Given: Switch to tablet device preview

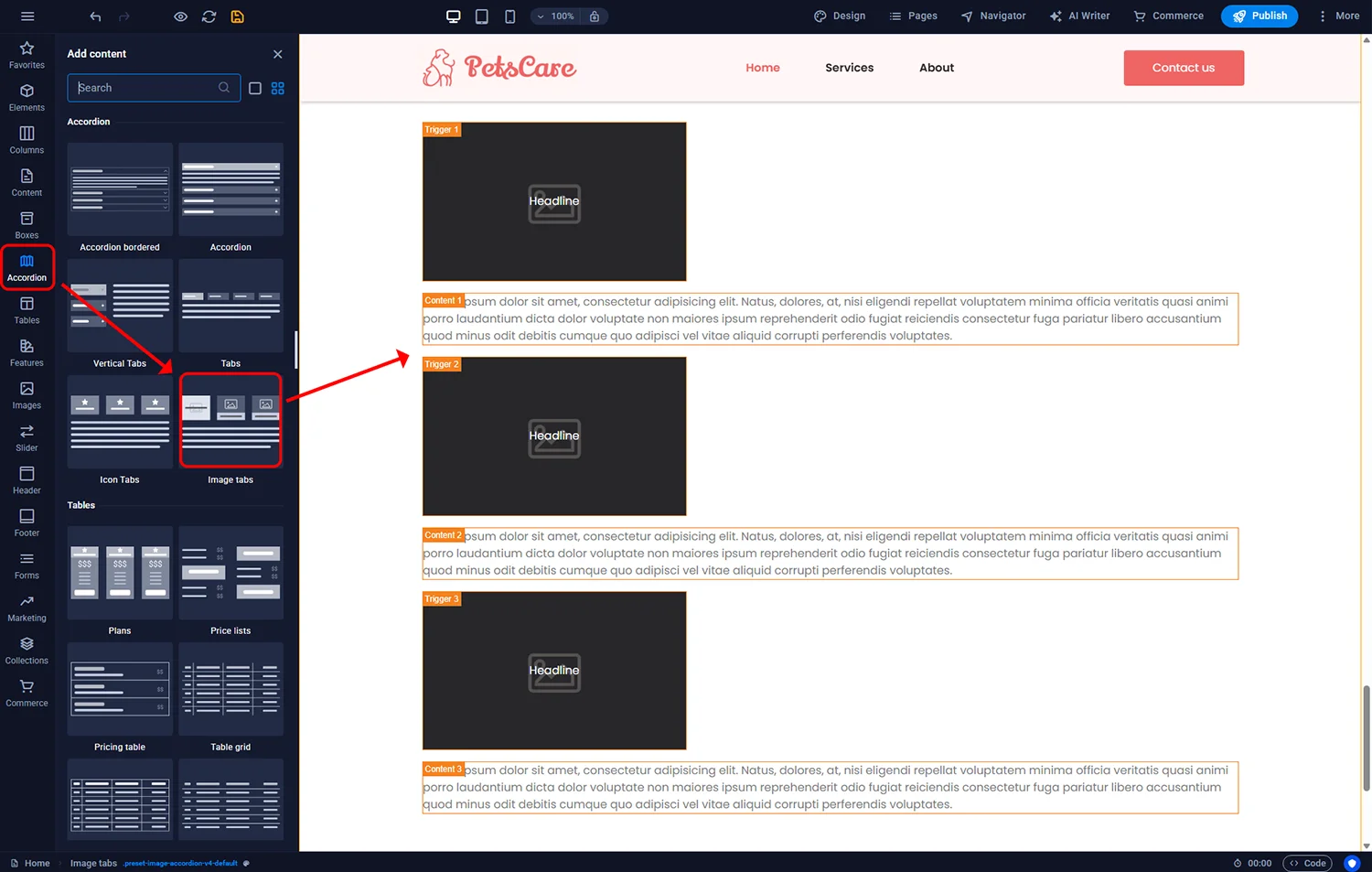Looking at the screenshot, I should pos(482,16).
